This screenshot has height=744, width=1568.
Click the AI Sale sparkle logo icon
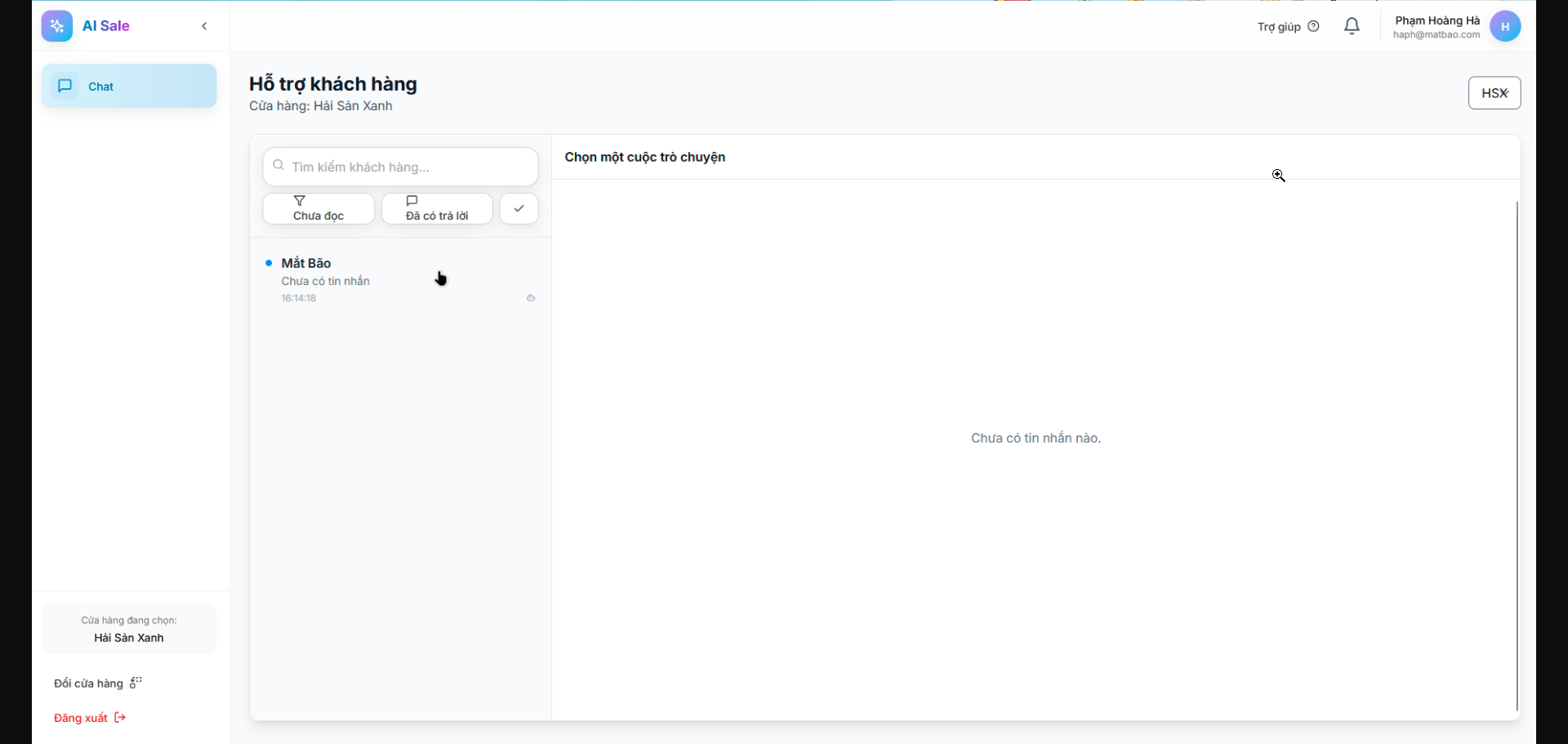[57, 26]
